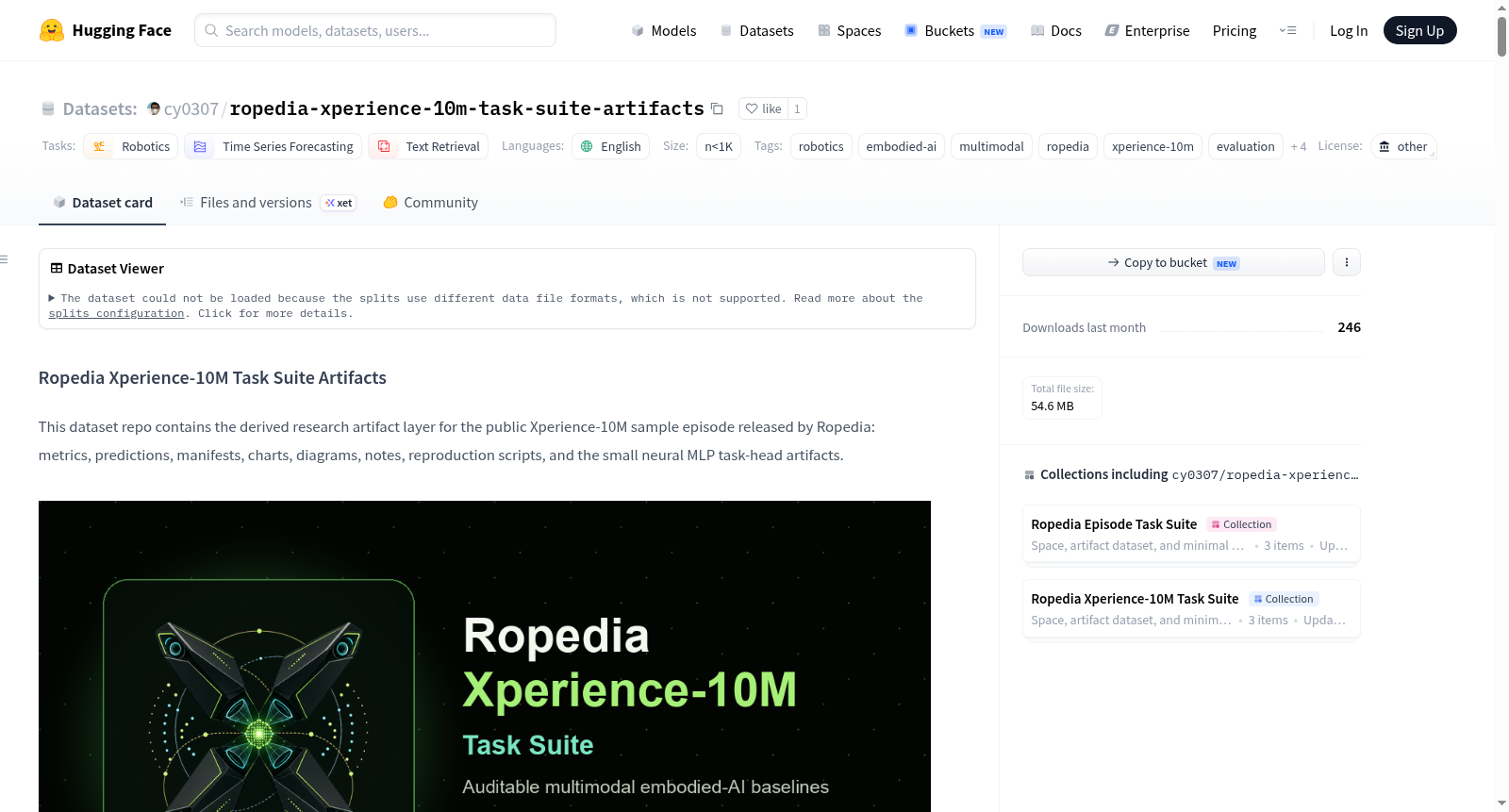Select the embodied-ai tag

pyautogui.click(x=901, y=146)
